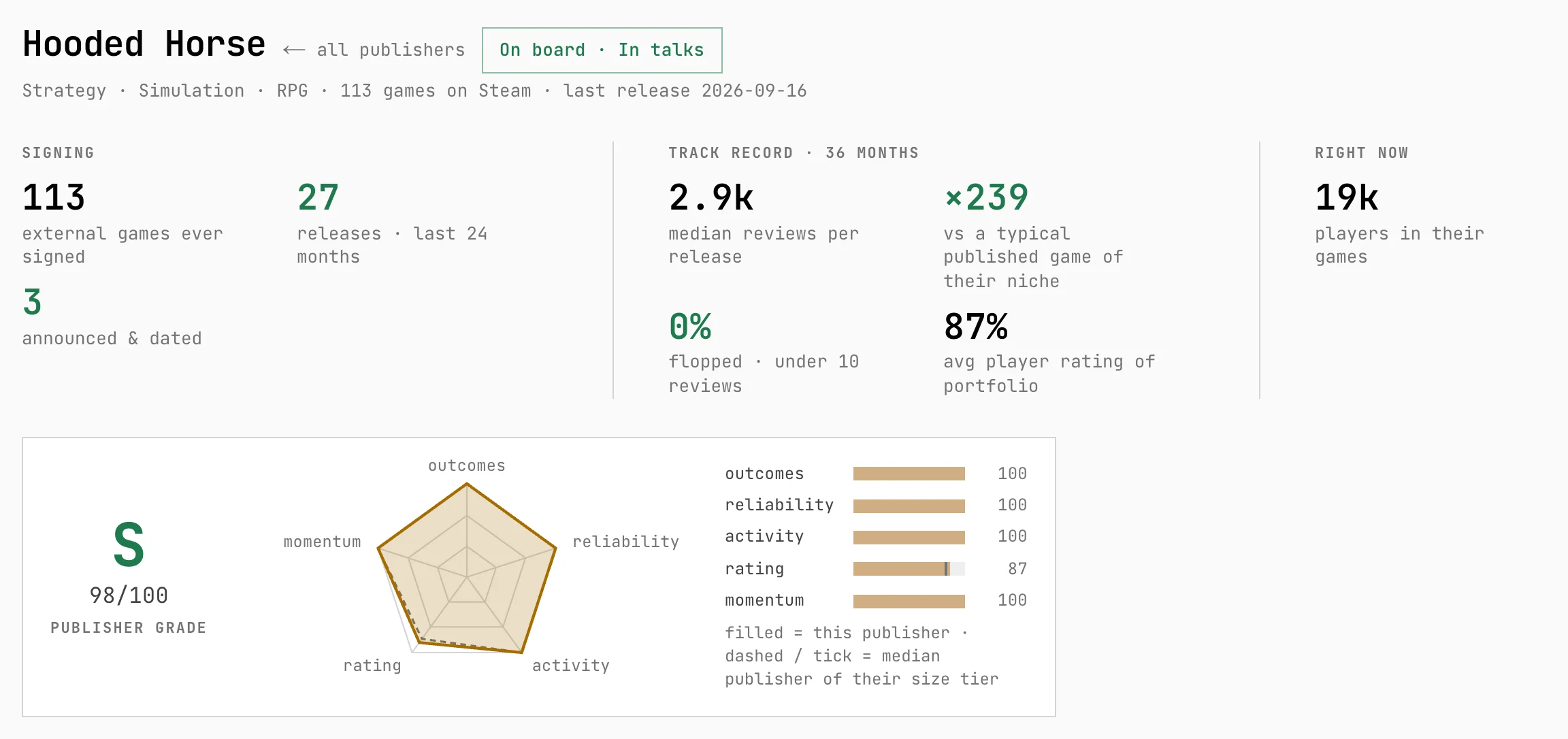The height and width of the screenshot is (739, 1568).
Task: Select the '3' announced & dated number
Action: (x=32, y=302)
